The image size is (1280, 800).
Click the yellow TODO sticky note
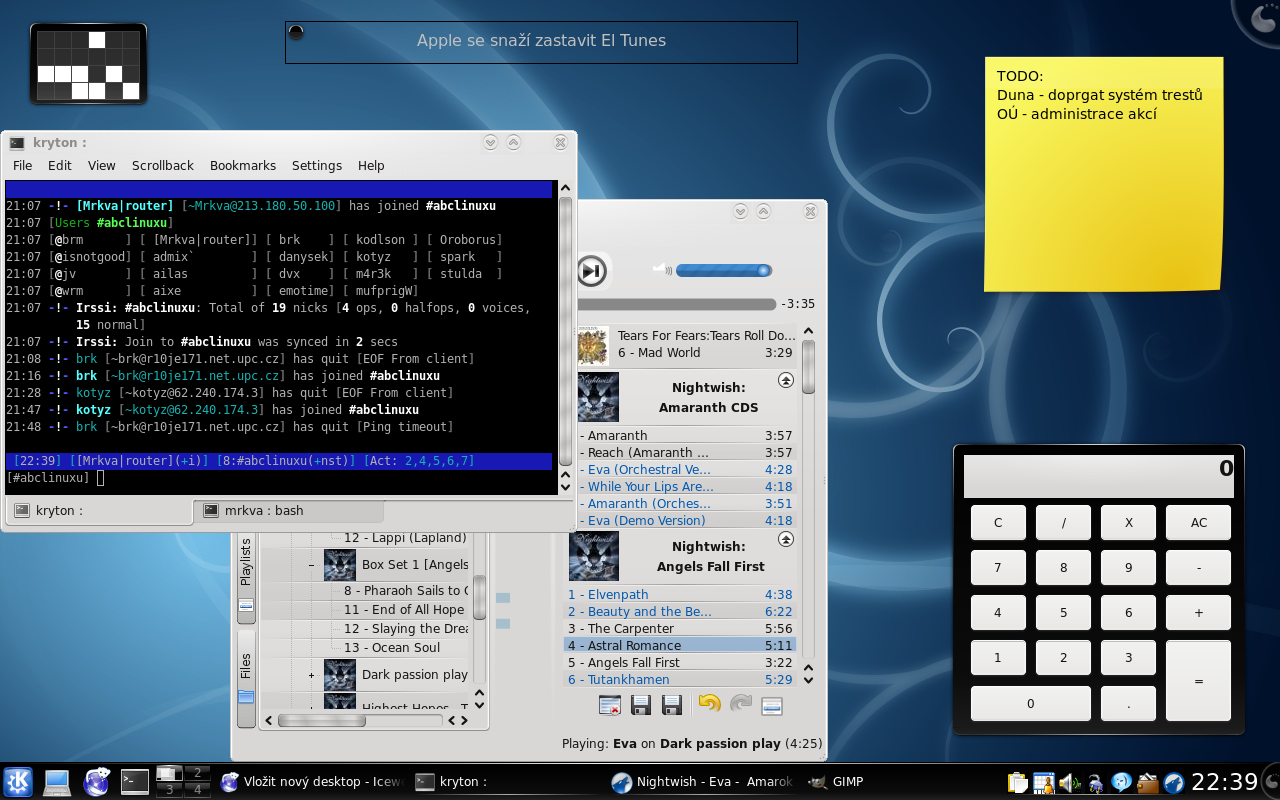pos(1103,174)
